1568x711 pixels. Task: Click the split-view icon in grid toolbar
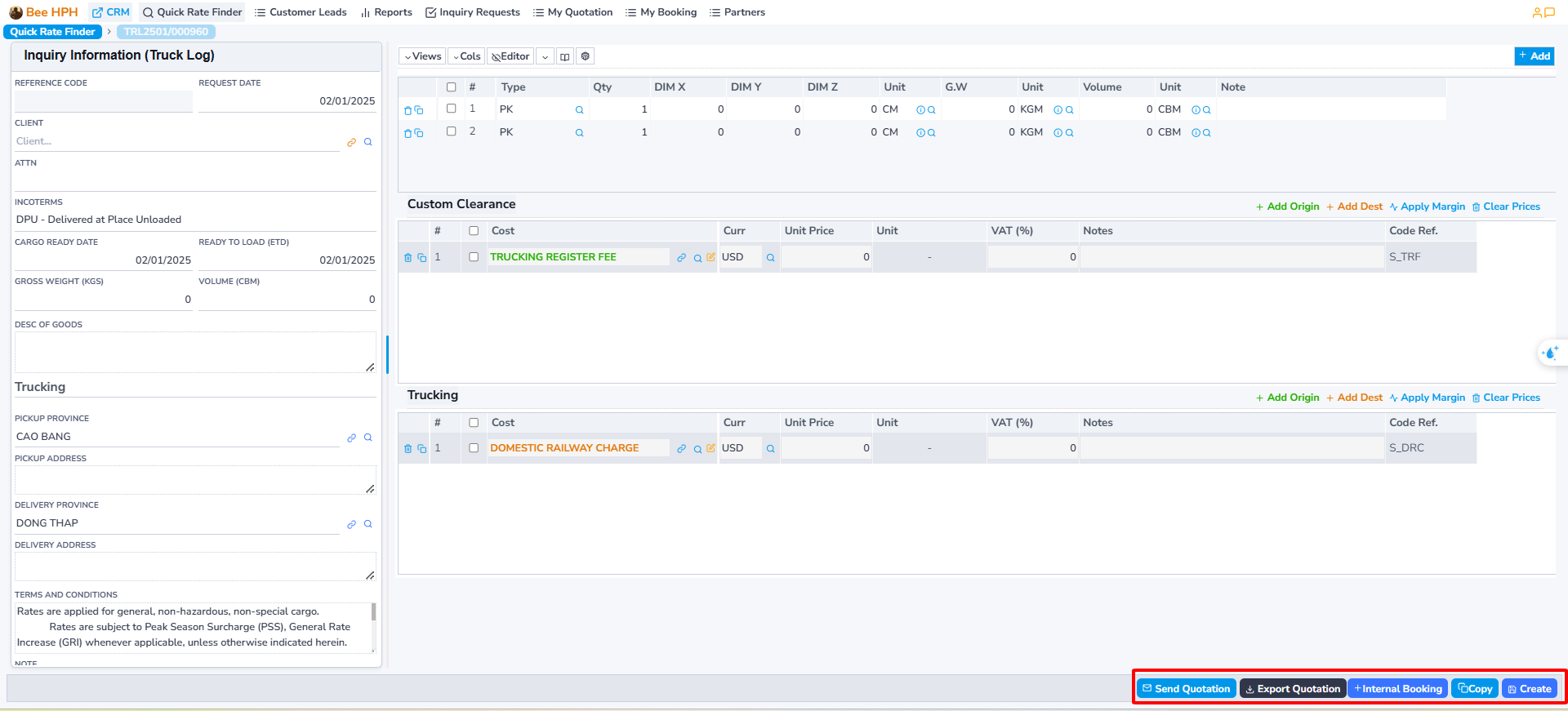point(564,56)
